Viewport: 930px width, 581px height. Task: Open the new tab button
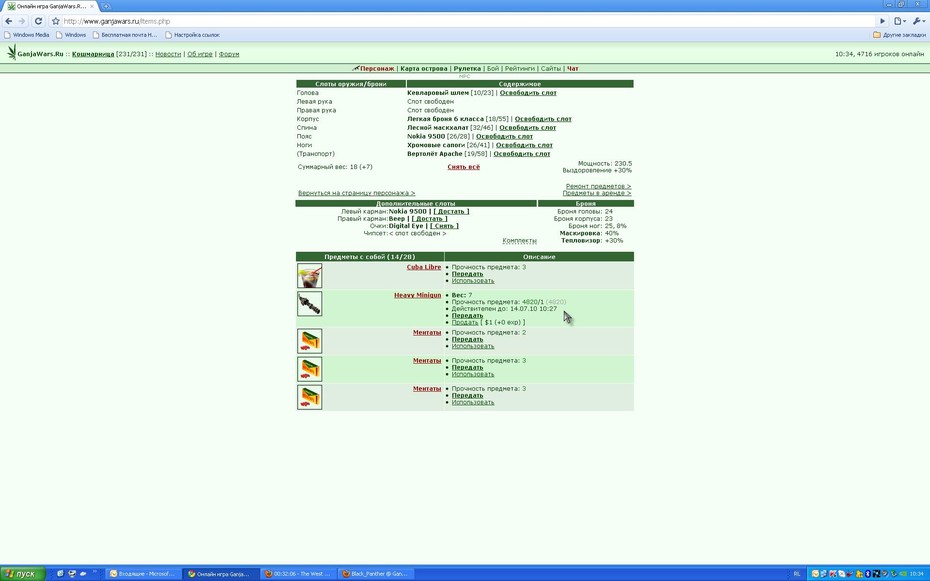(x=106, y=6)
